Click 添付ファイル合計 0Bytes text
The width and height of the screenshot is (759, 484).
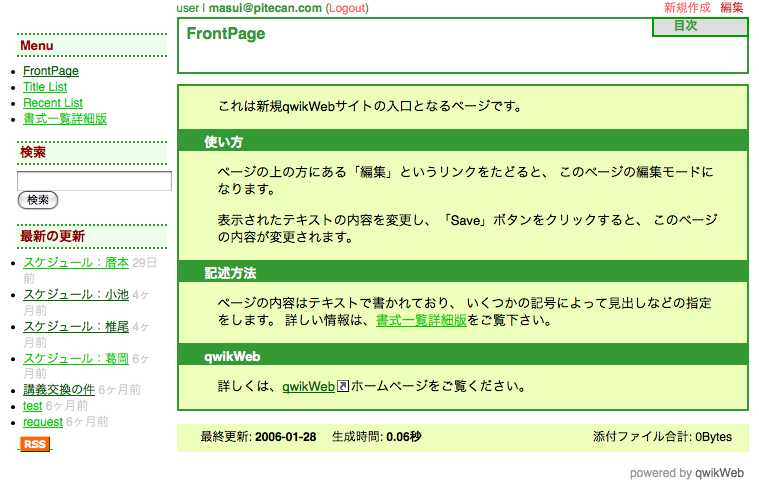(x=662, y=437)
